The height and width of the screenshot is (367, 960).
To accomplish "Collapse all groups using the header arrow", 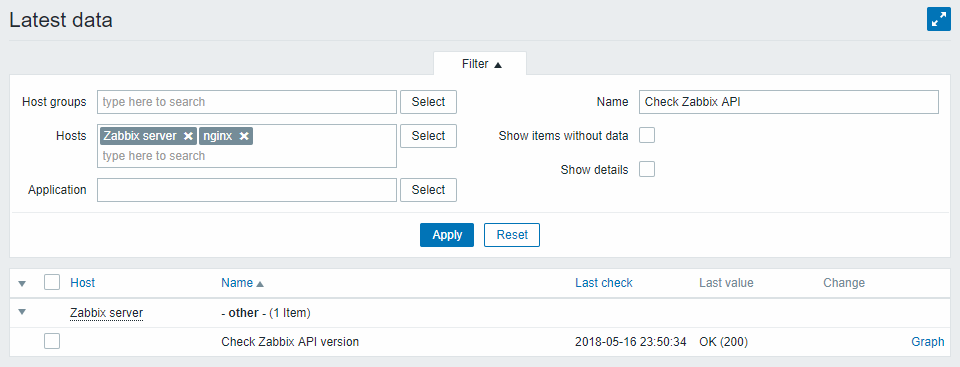I will point(23,283).
